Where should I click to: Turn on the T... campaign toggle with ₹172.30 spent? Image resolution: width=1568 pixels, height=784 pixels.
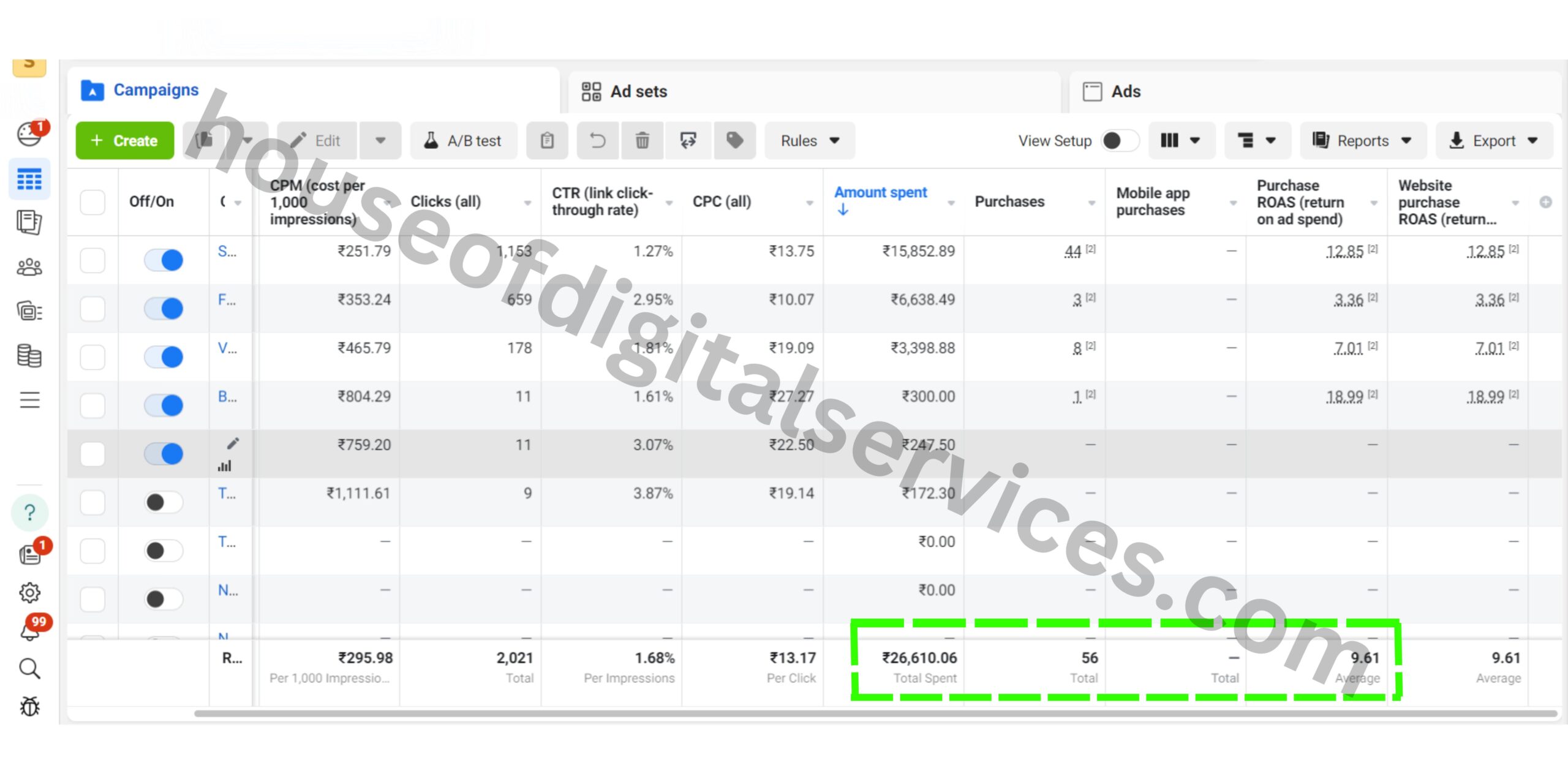tap(164, 502)
